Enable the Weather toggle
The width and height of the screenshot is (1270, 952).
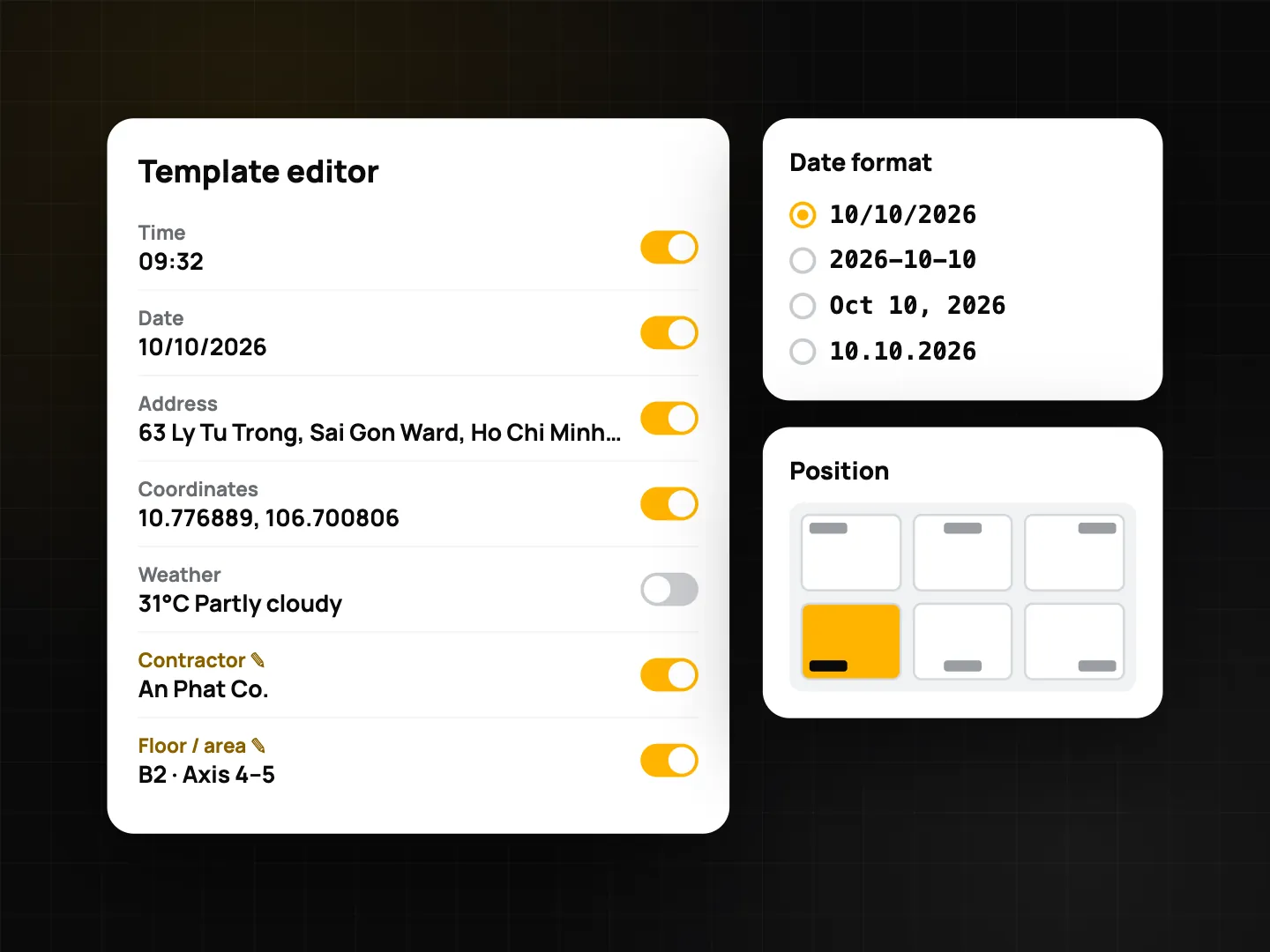669,590
